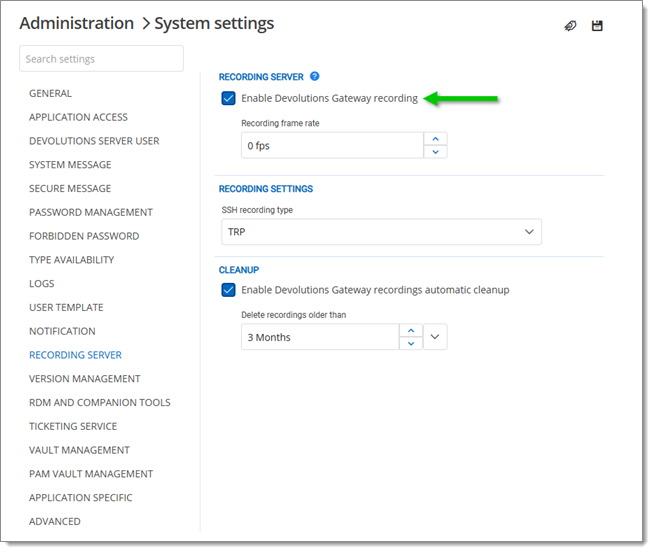Click the Recording frame rate field
Image resolution: width=653 pixels, height=552 pixels.
[332, 145]
